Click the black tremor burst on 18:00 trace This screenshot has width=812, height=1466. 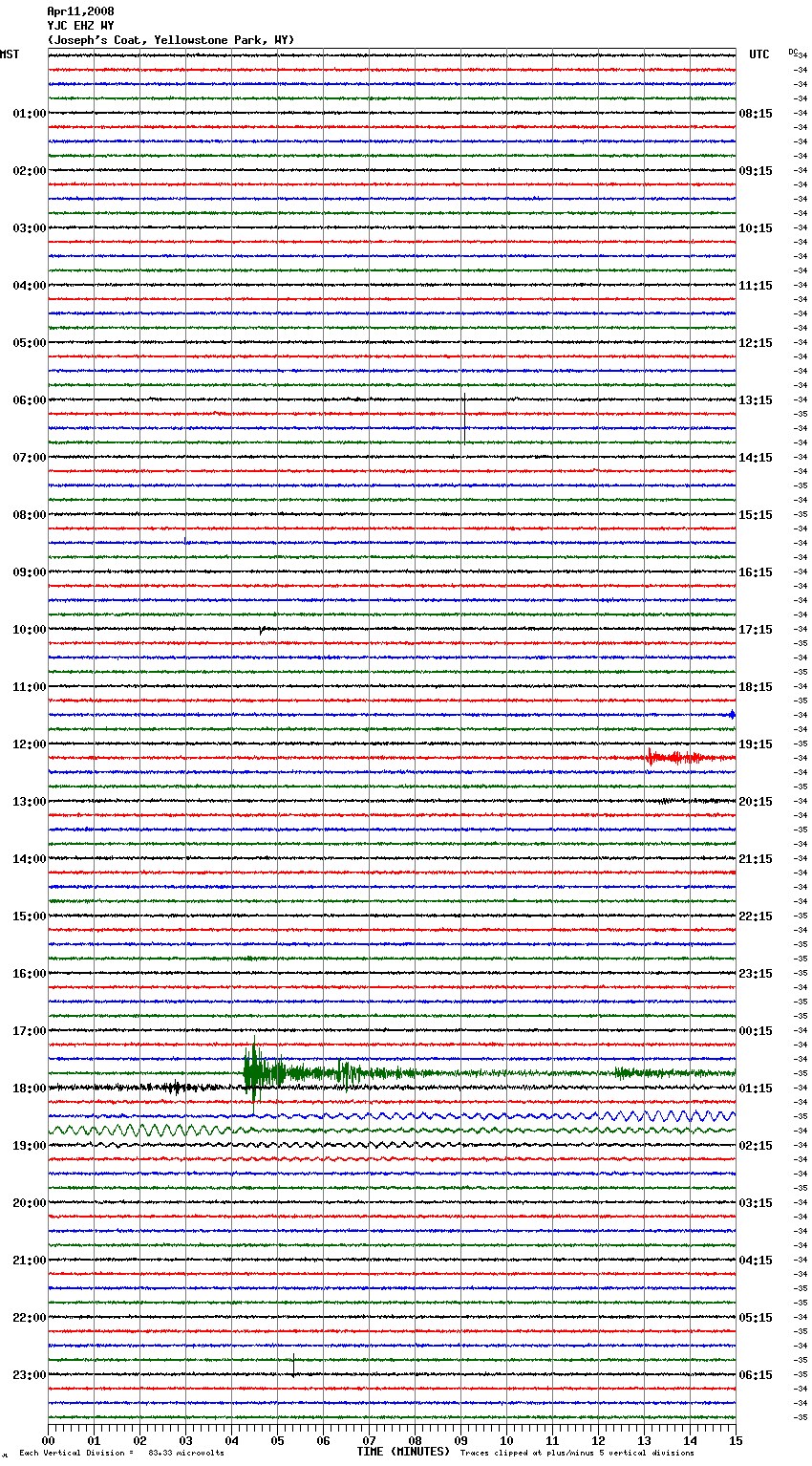(175, 1088)
